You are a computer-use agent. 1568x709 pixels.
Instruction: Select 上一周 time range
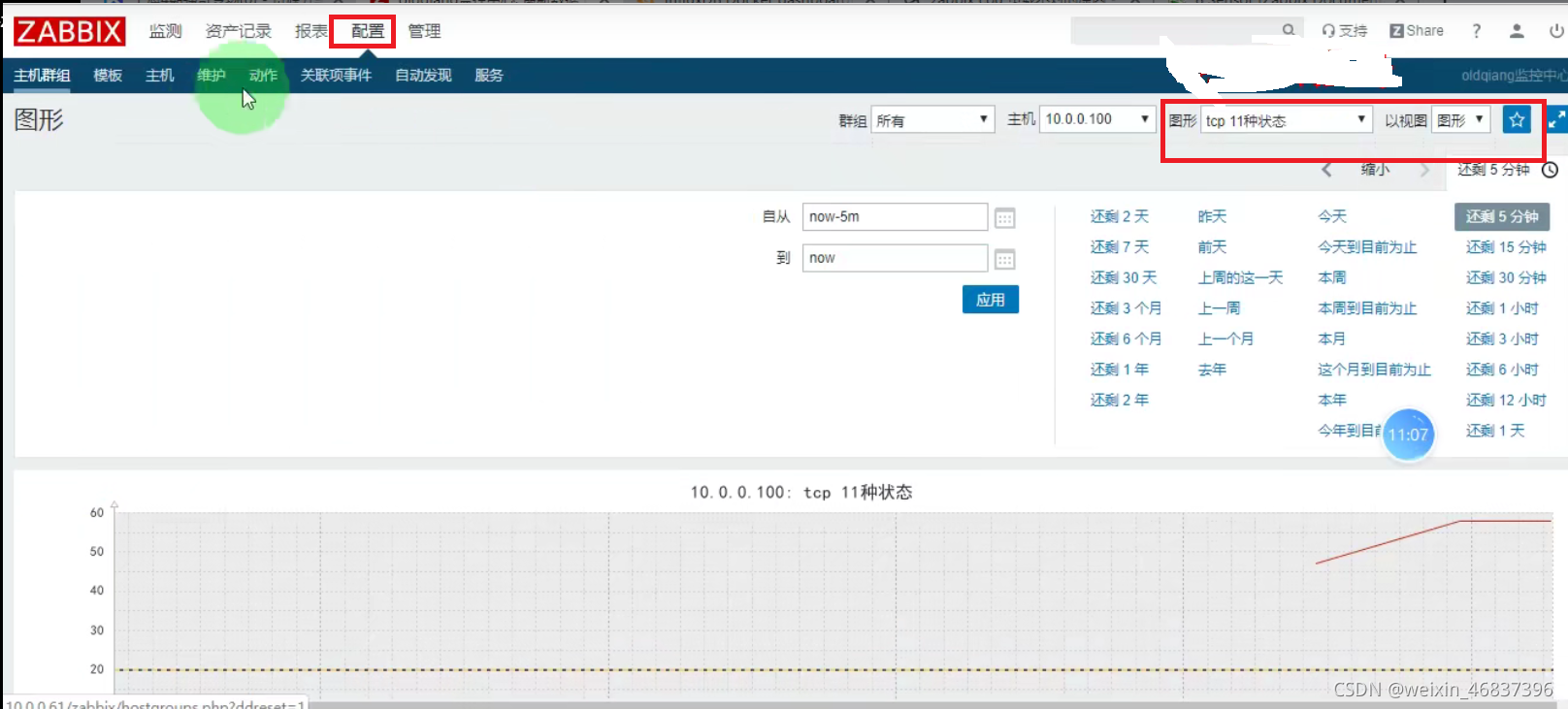point(1219,308)
